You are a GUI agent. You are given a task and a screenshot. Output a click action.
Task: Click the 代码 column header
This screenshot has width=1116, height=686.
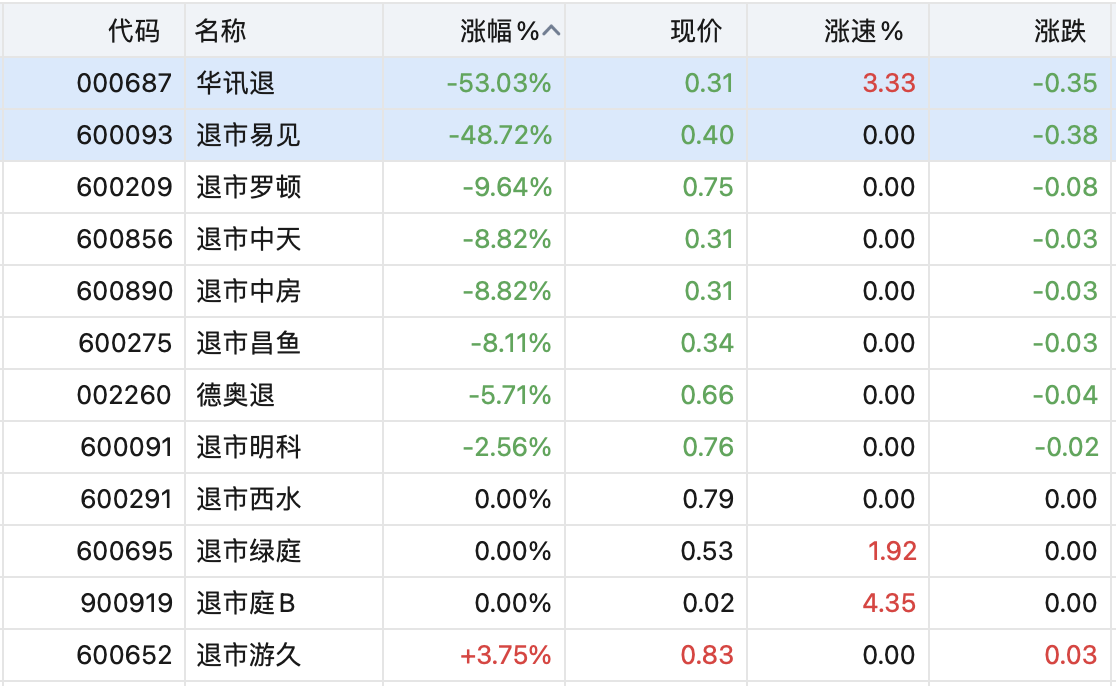134,32
